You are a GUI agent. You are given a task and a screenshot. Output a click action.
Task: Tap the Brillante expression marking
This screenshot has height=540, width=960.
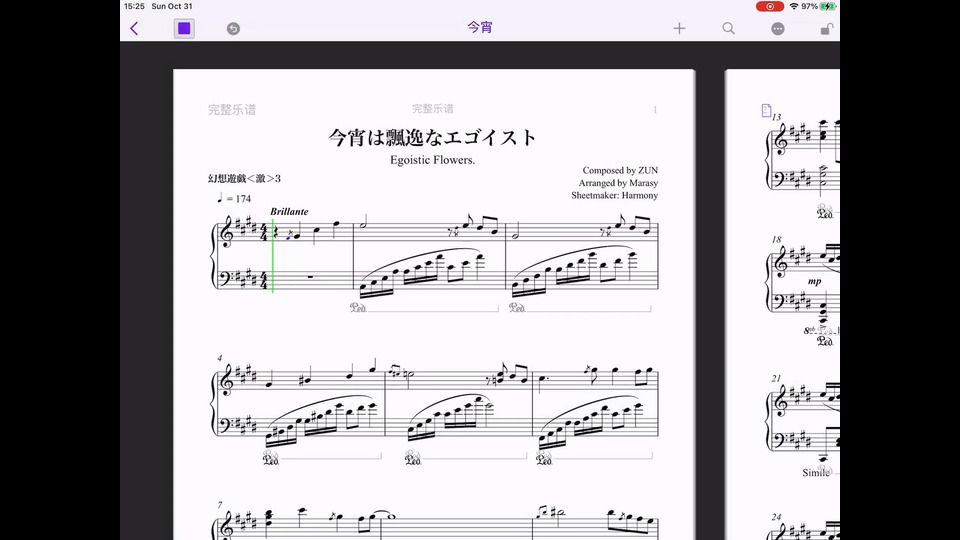pos(289,211)
